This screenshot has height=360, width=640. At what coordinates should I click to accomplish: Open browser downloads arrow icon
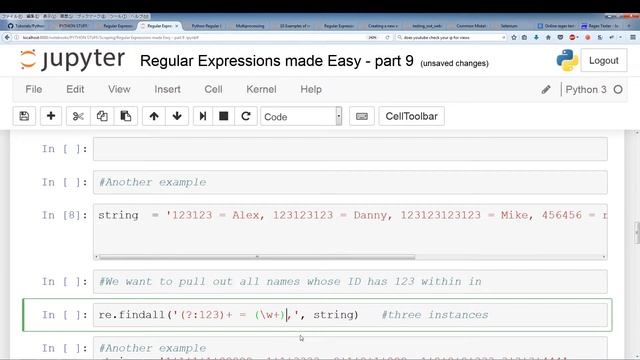pyautogui.click(x=536, y=37)
